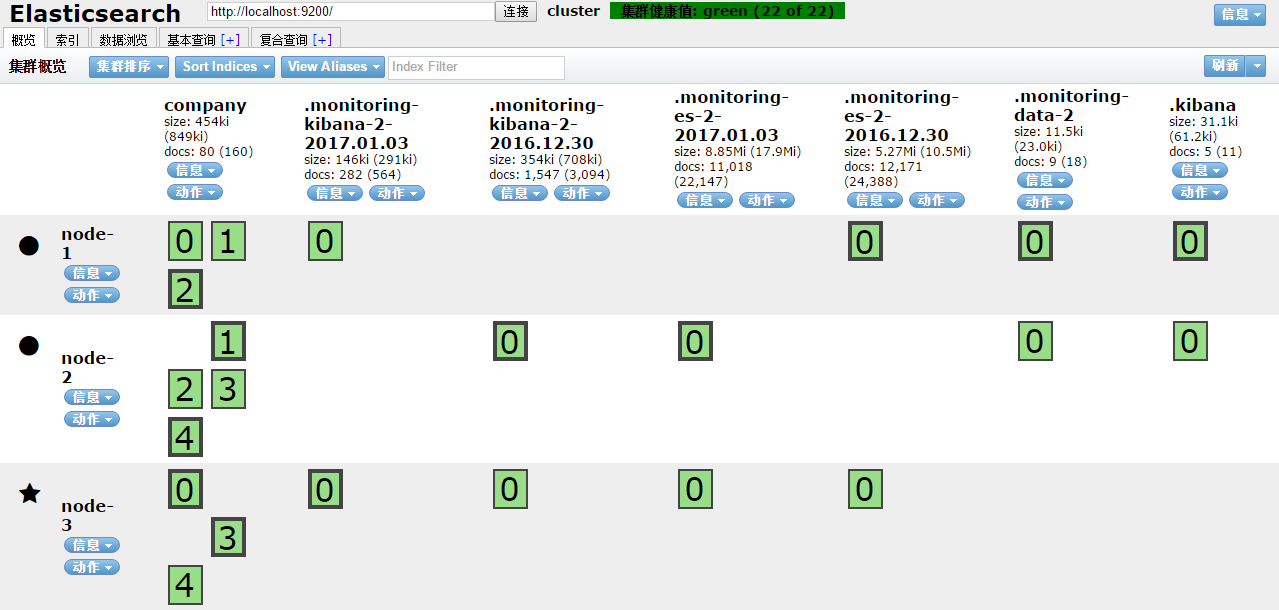This screenshot has width=1279, height=610.
Task: Open 动作 dropdown for .monitoring-kibana-2-2016.12.30
Action: point(582,193)
